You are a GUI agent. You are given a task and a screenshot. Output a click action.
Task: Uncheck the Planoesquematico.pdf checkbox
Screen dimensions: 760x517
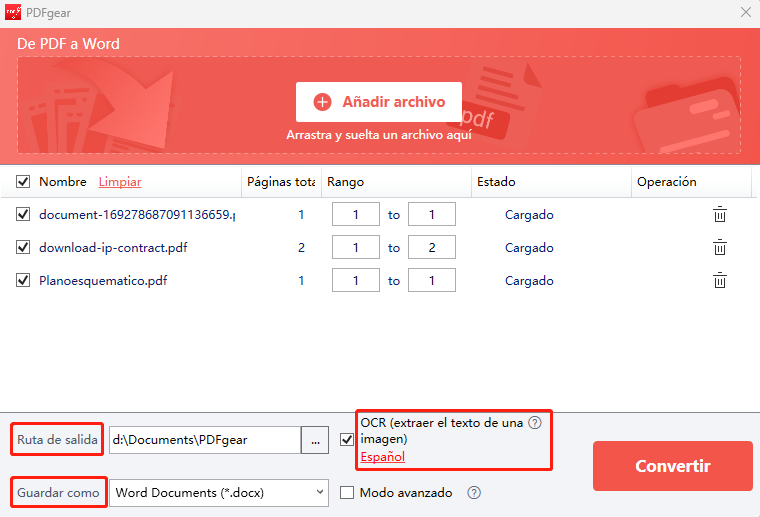[x=23, y=281]
